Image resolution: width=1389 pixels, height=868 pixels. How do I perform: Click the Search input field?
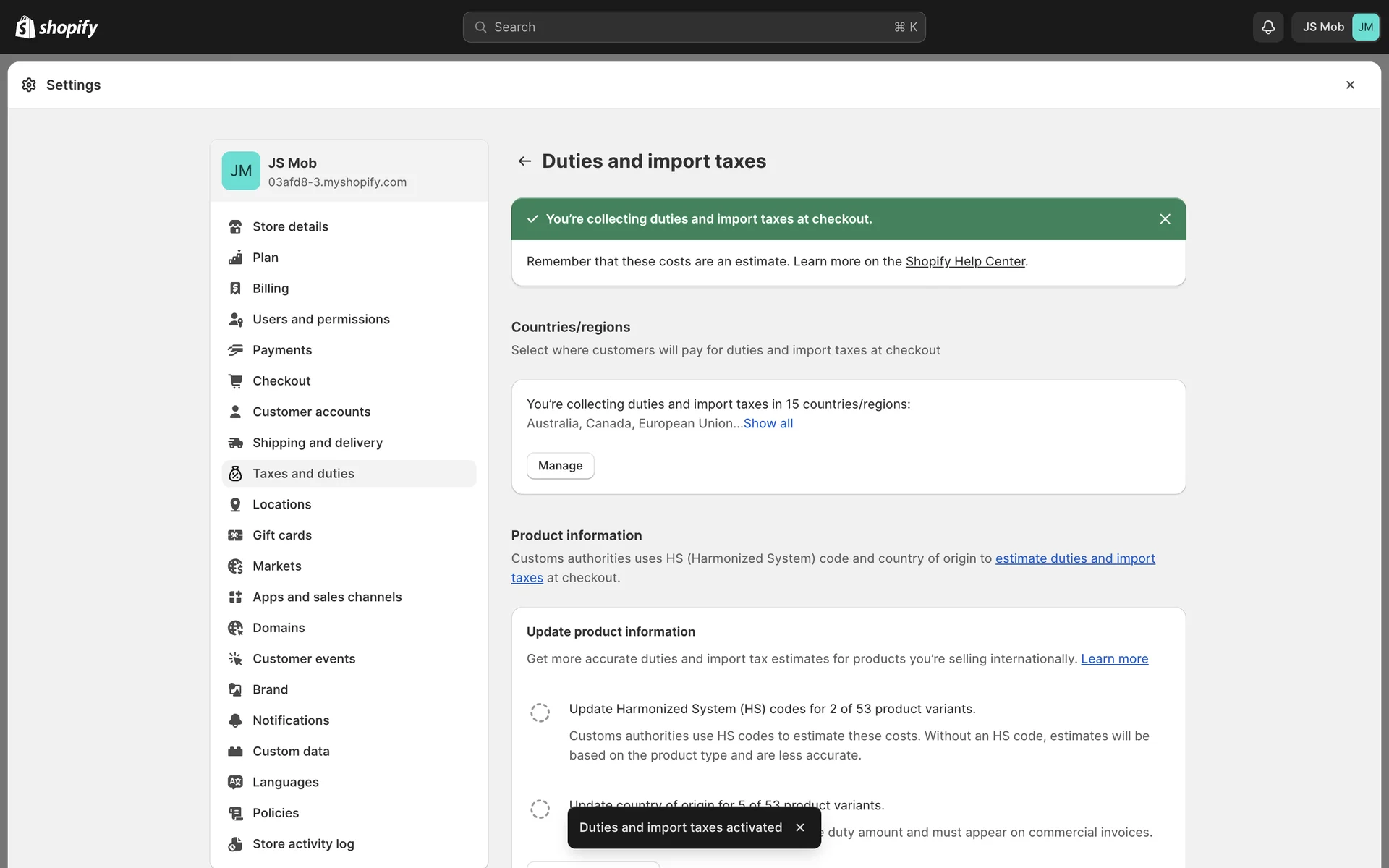693,27
